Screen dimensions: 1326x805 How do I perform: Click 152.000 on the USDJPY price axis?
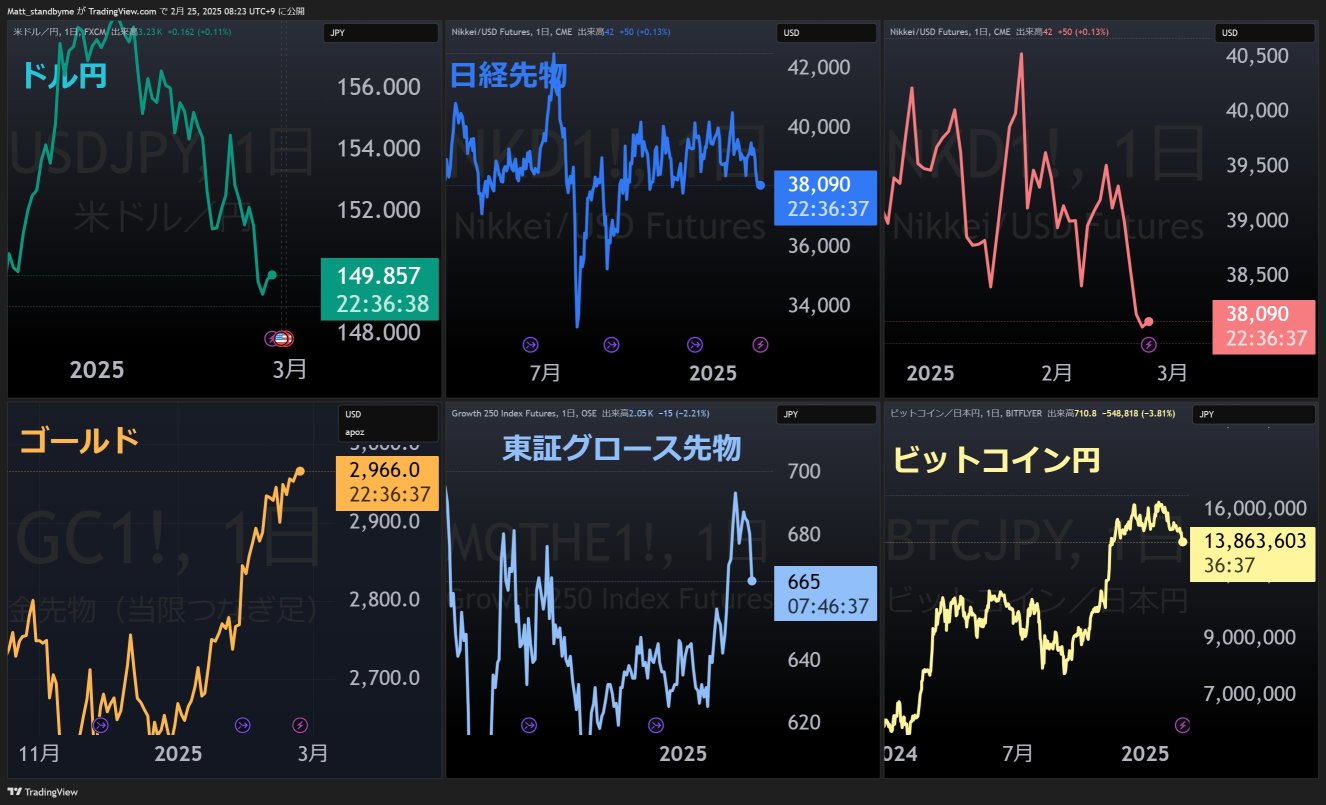coord(378,210)
